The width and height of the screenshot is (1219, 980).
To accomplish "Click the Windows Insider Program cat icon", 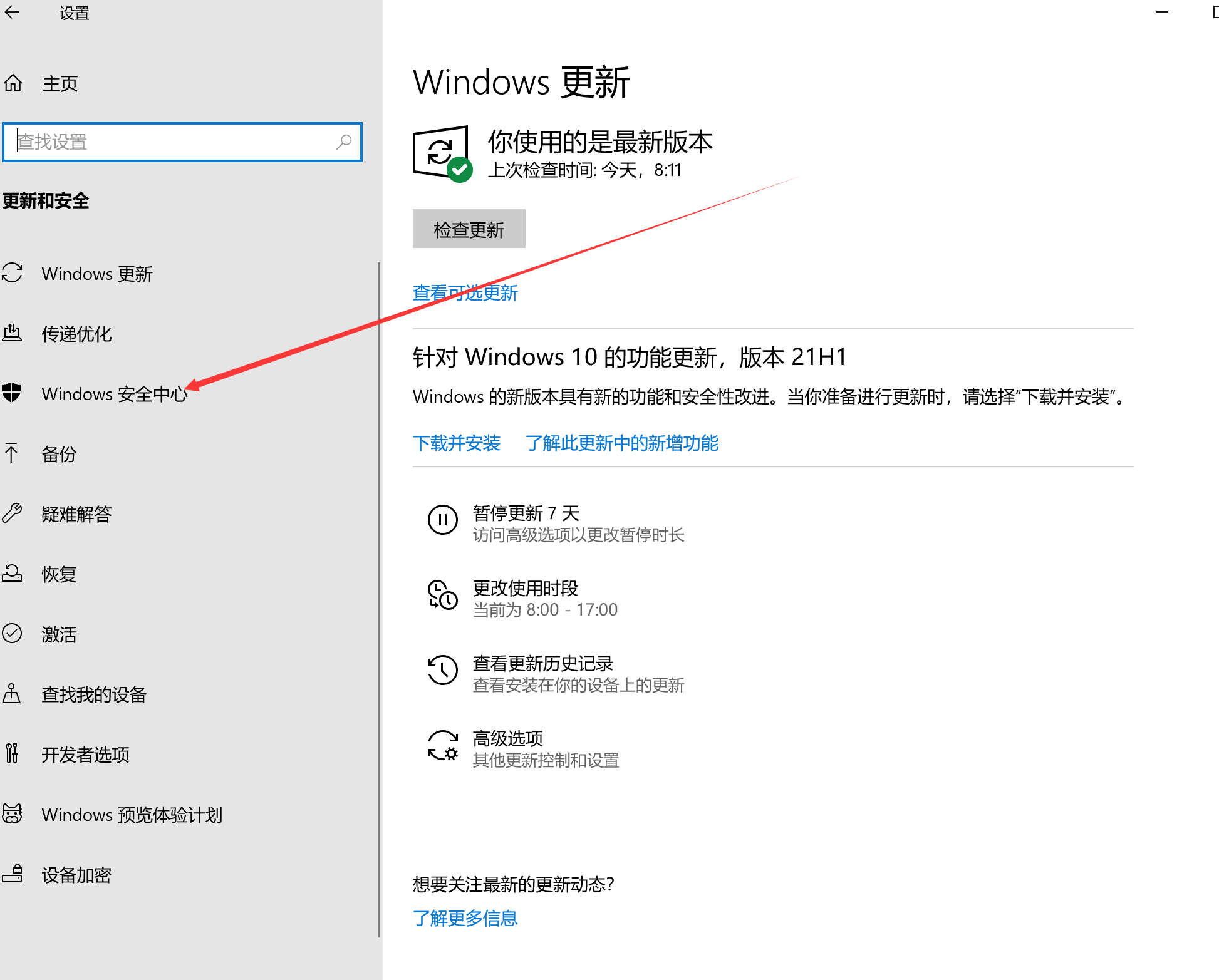I will (12, 814).
